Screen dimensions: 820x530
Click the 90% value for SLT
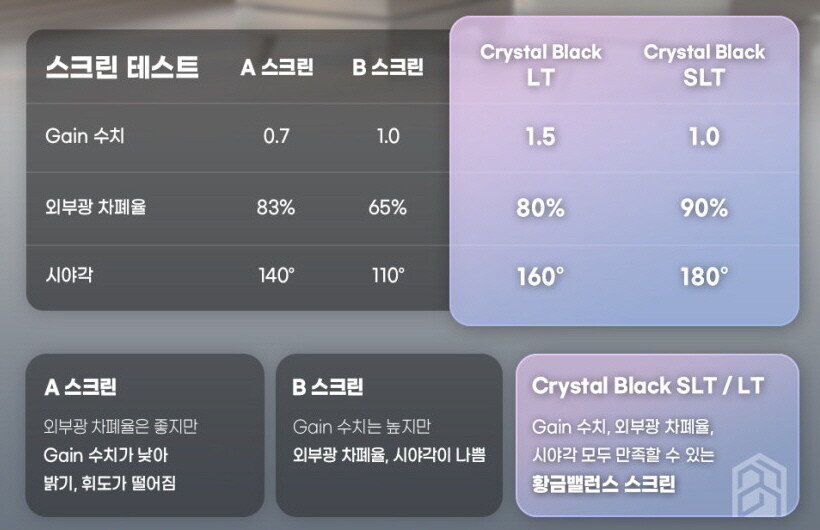704,208
